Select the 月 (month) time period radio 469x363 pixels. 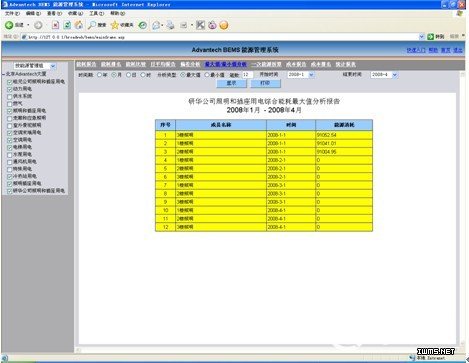[x=114, y=75]
